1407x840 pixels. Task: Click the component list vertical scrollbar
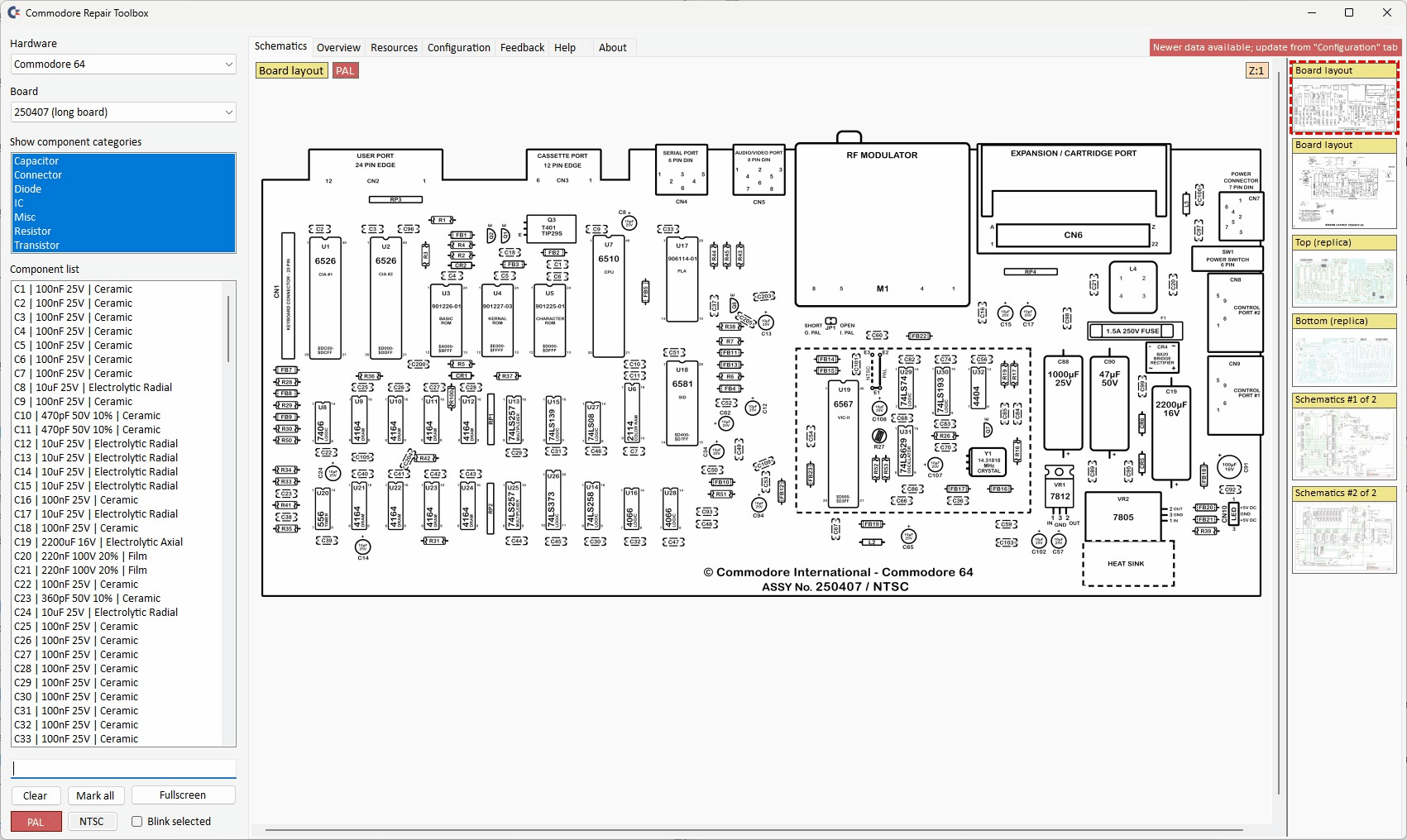pyautogui.click(x=228, y=331)
